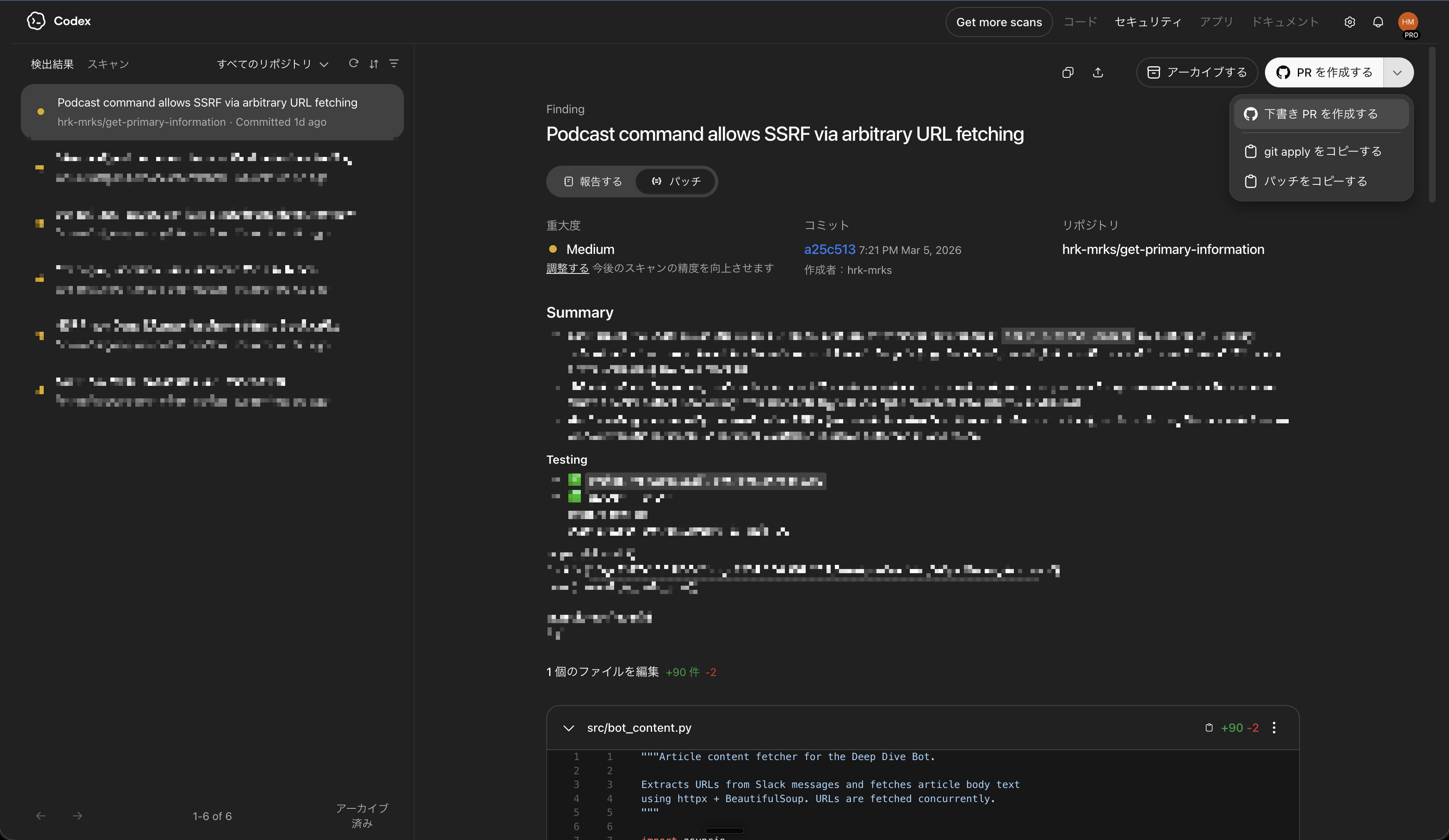Viewport: 1449px width, 840px height.
Task: Click the refresh findings icon
Action: pyautogui.click(x=354, y=63)
